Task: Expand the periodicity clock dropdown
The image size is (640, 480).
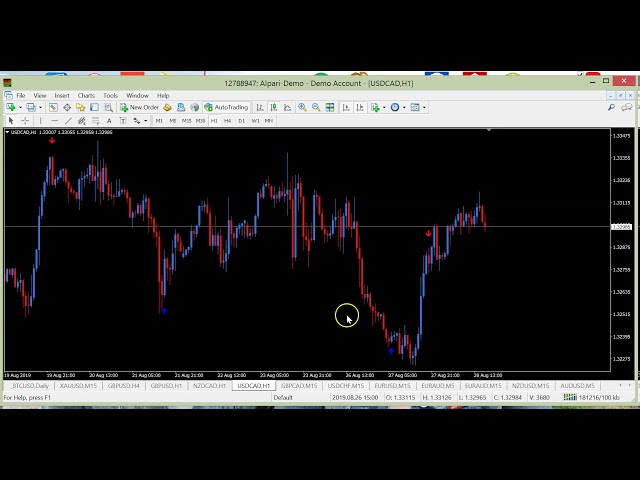Action: [x=404, y=107]
